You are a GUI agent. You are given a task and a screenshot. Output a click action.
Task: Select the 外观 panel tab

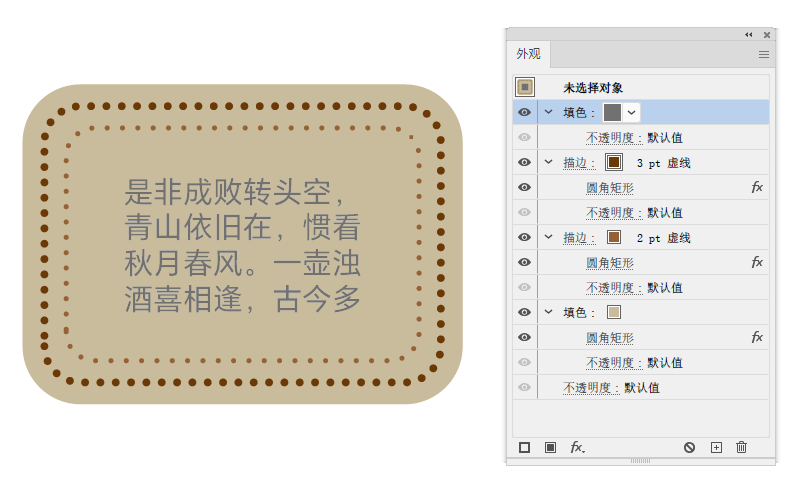pyautogui.click(x=528, y=55)
